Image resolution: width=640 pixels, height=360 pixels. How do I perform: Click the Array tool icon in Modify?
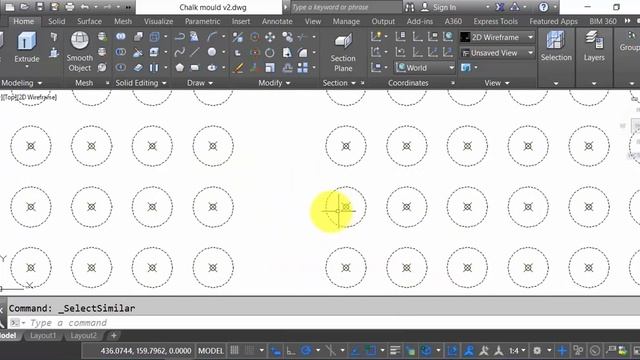point(303,67)
